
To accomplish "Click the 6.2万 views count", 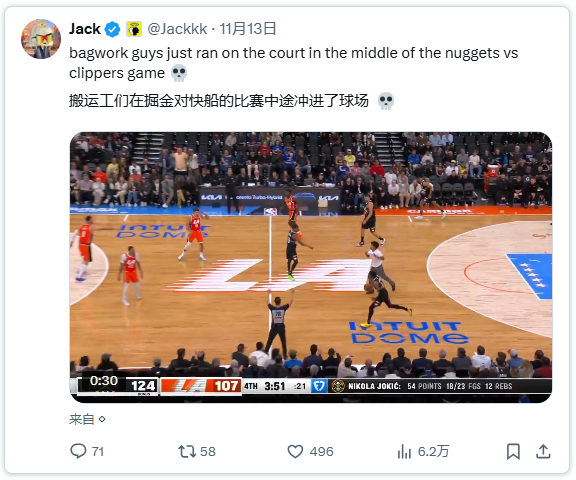I will point(433,451).
